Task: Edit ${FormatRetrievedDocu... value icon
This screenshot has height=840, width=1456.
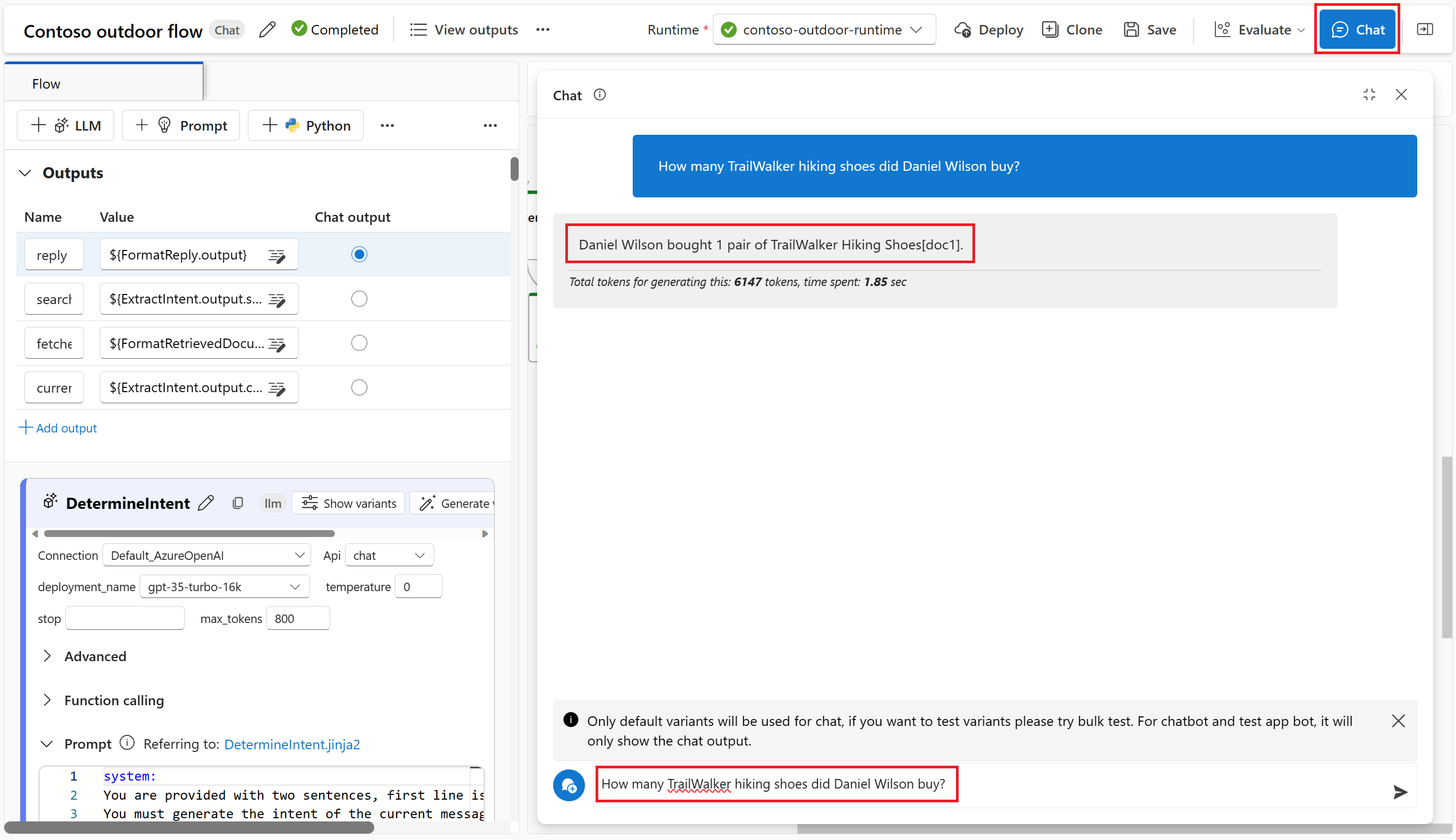Action: coord(278,344)
